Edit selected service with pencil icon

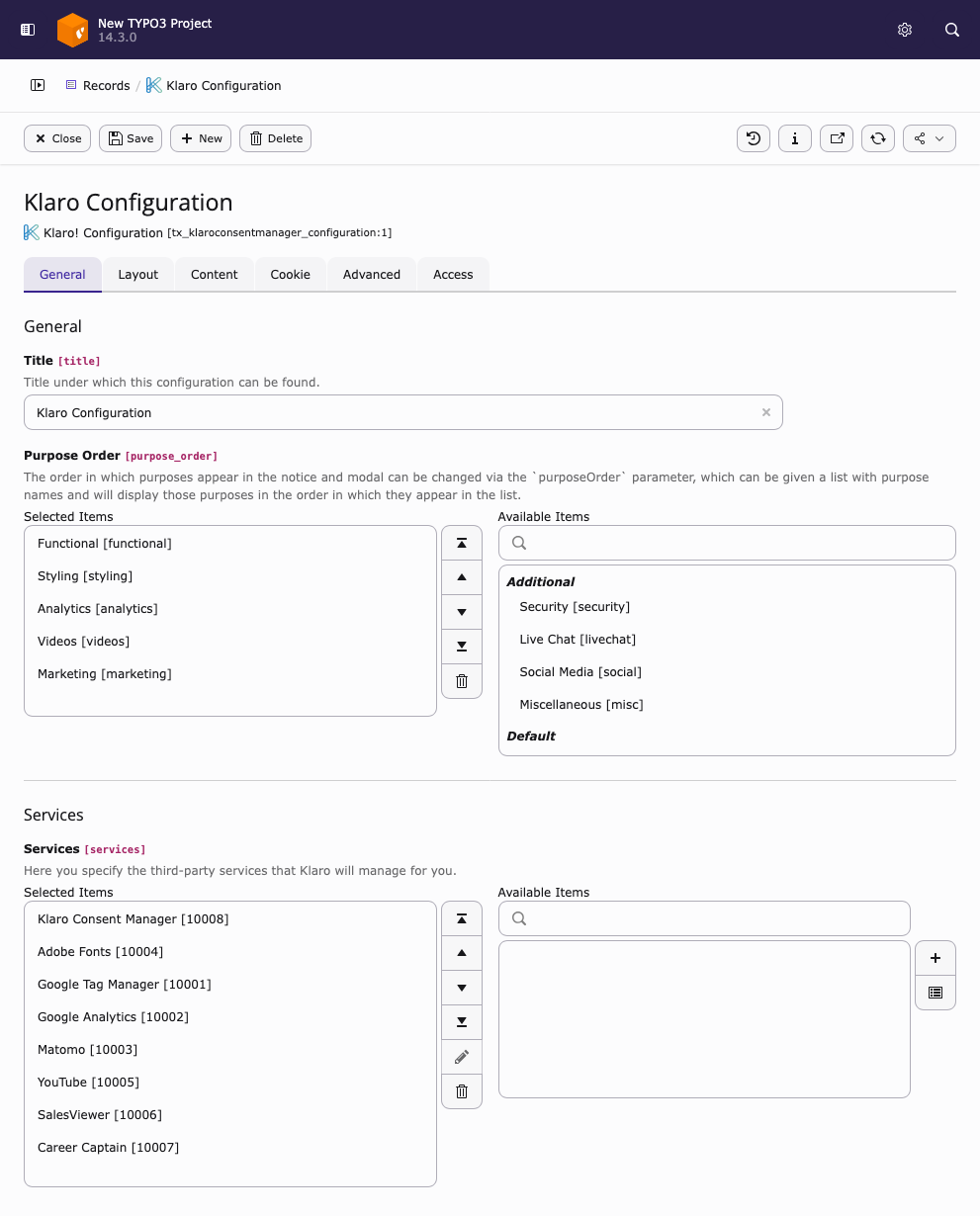(462, 1057)
